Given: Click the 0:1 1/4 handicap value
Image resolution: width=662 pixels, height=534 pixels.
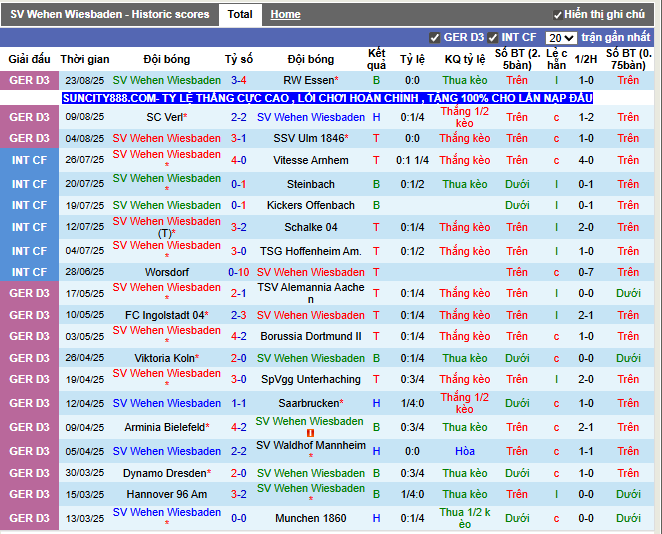Looking at the screenshot, I should point(412,160).
